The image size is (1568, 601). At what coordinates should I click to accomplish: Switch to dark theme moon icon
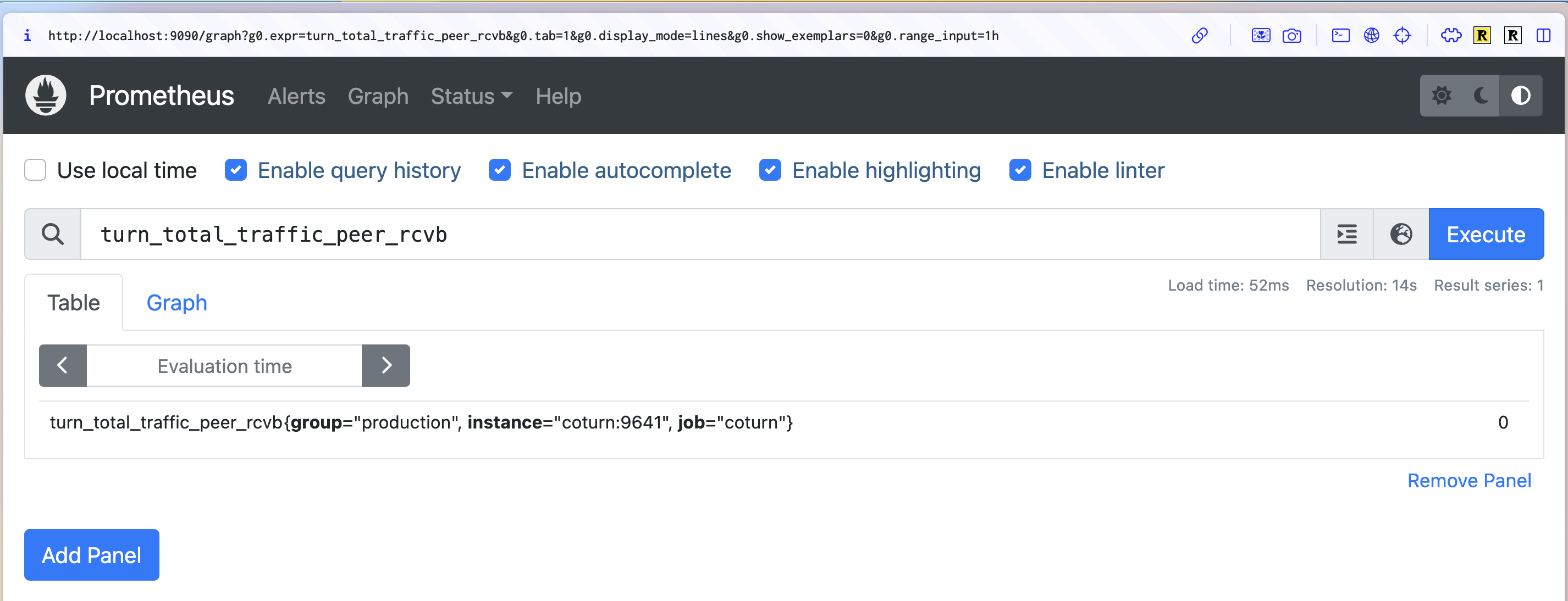(x=1481, y=96)
